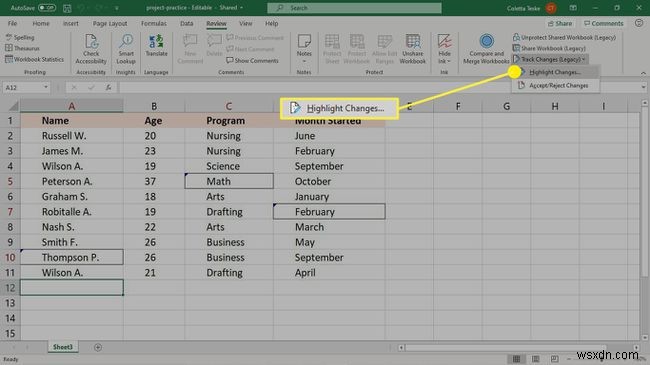650x365 pixels.
Task: Open the Data tab
Action: 187,24
